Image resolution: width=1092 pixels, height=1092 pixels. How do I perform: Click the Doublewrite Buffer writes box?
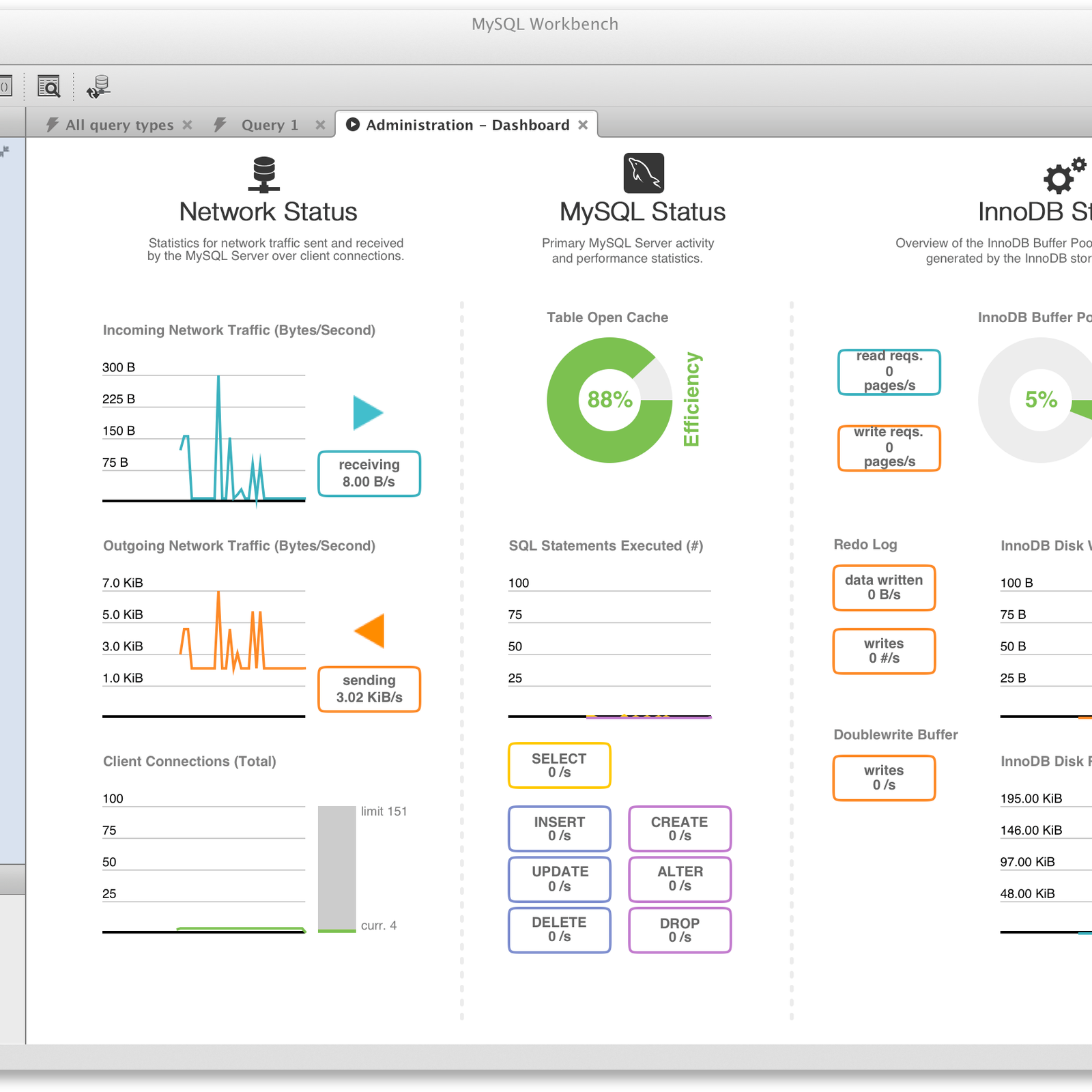click(884, 777)
